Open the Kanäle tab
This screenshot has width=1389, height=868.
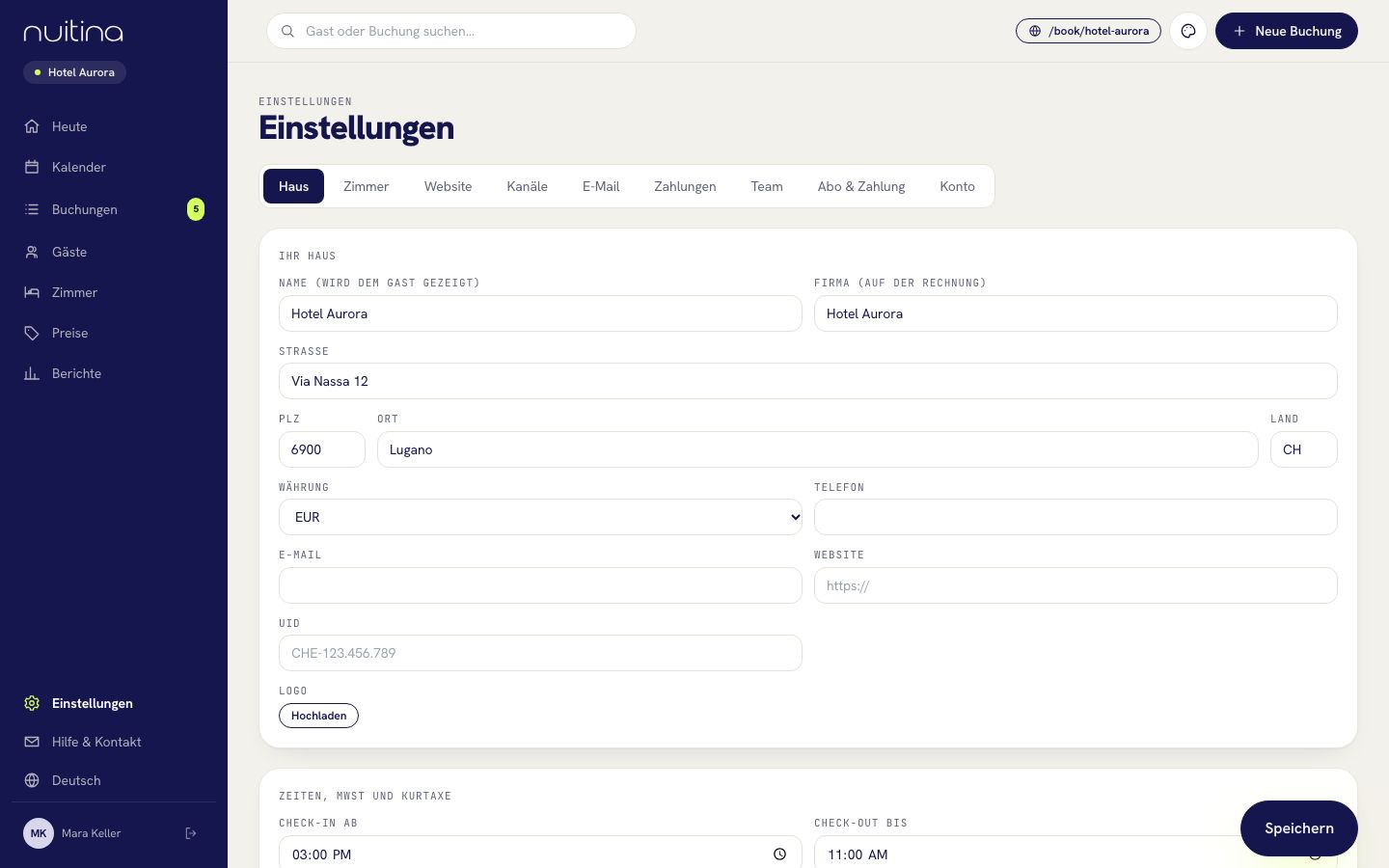coord(528,186)
